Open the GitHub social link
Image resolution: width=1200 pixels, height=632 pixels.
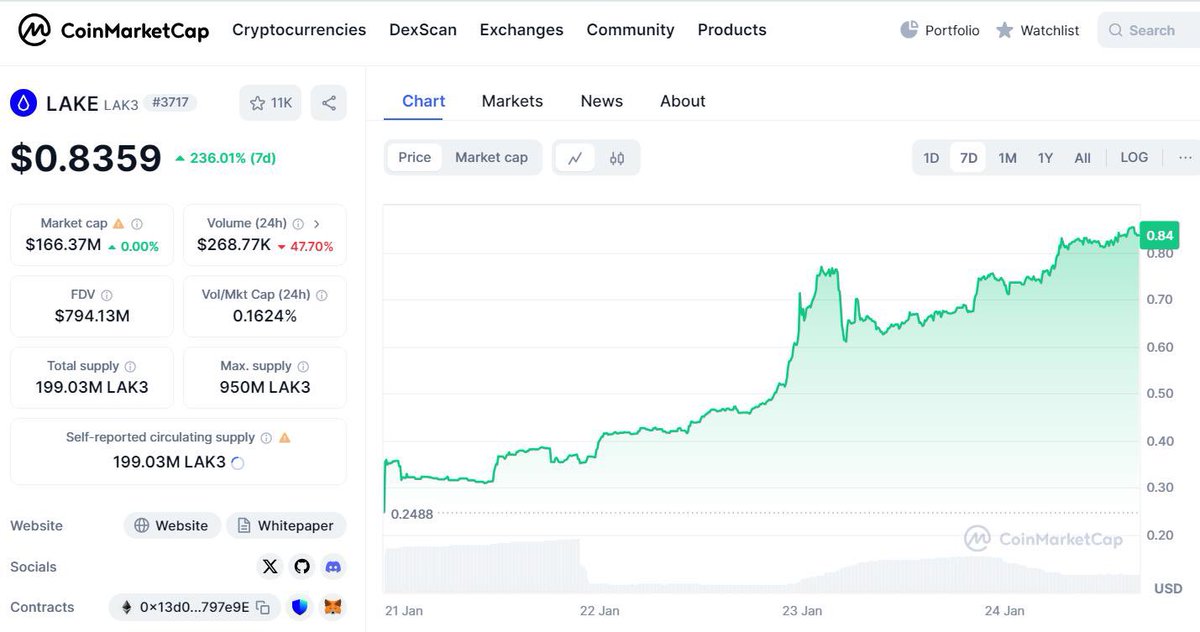click(x=302, y=567)
